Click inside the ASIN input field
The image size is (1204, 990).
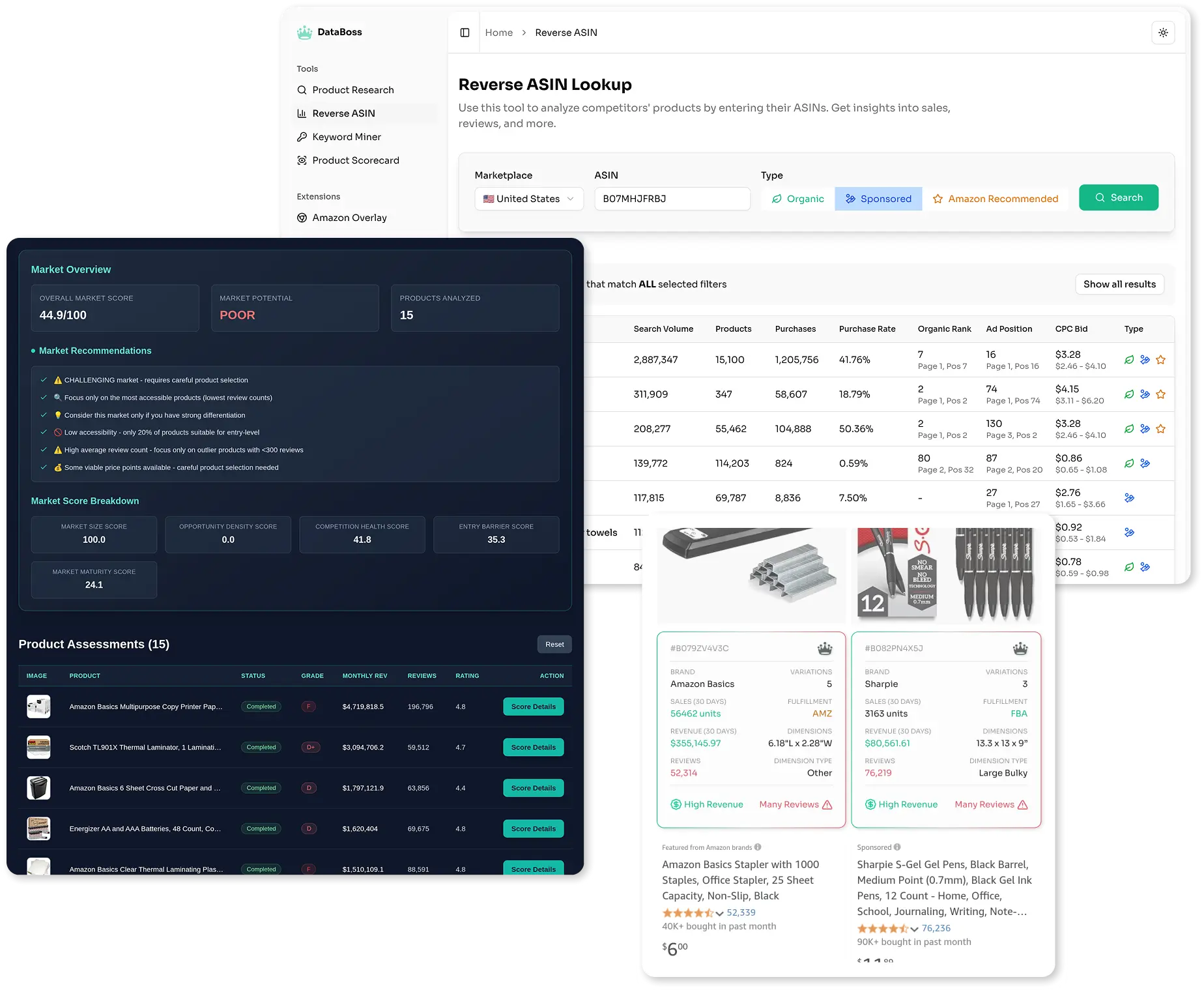click(x=672, y=198)
